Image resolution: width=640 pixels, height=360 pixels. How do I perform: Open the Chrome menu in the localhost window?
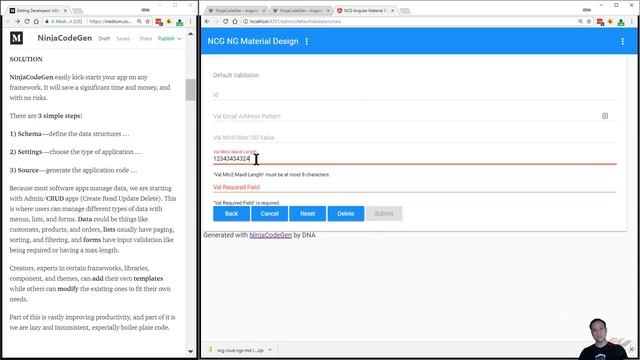[x=632, y=21]
